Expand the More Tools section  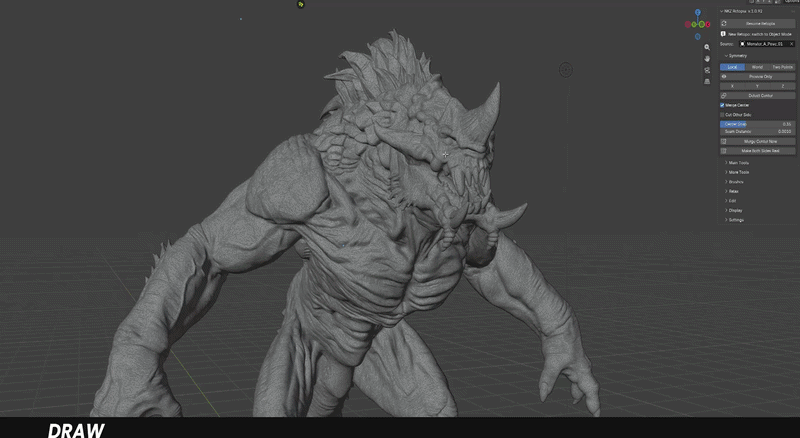click(737, 173)
